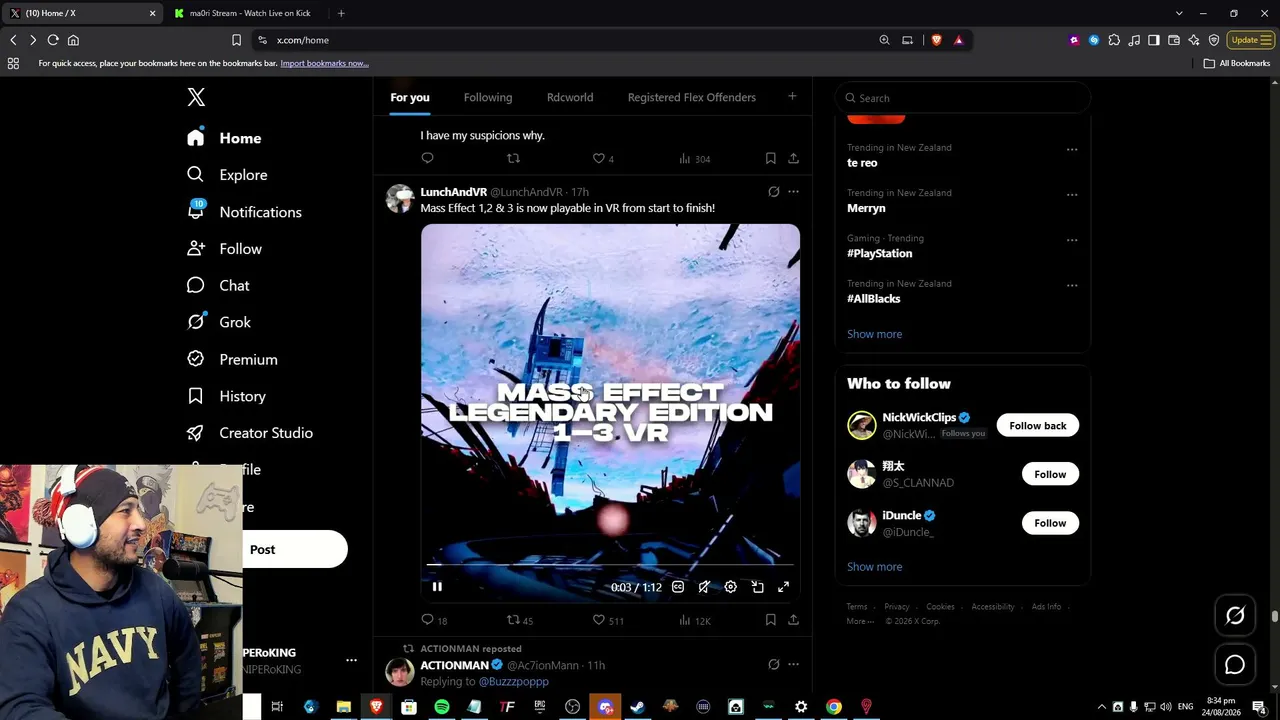The image size is (1280, 720).
Task: Open more options for ACTIONMAN post
Action: point(793,665)
